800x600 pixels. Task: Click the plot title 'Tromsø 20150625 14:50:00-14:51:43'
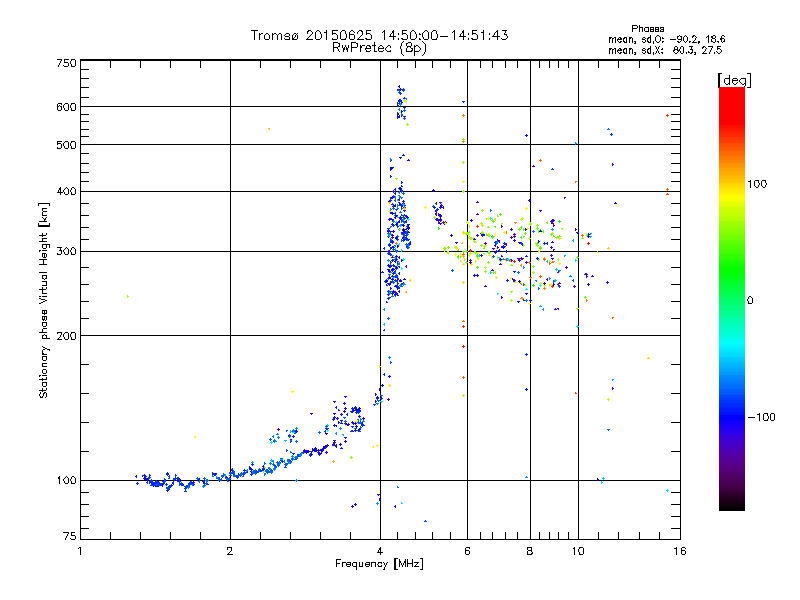pos(379,35)
